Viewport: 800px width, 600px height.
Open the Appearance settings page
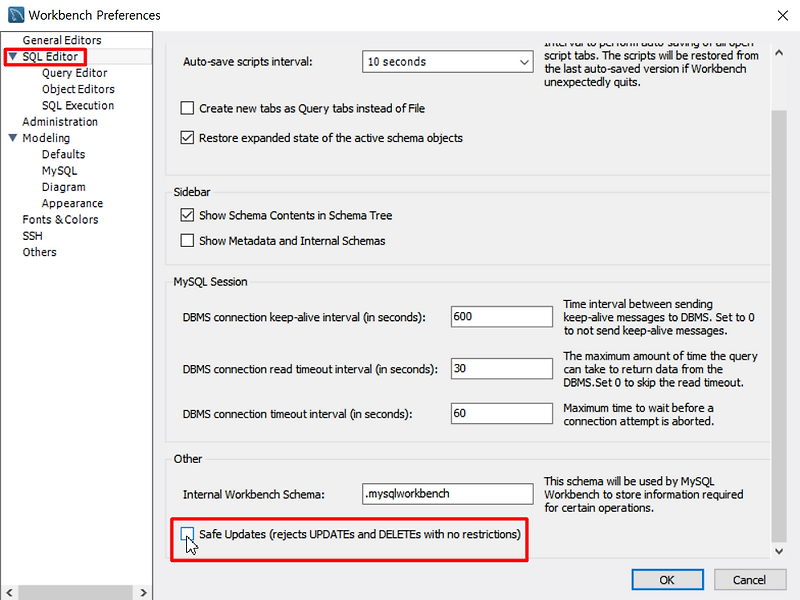[x=72, y=203]
